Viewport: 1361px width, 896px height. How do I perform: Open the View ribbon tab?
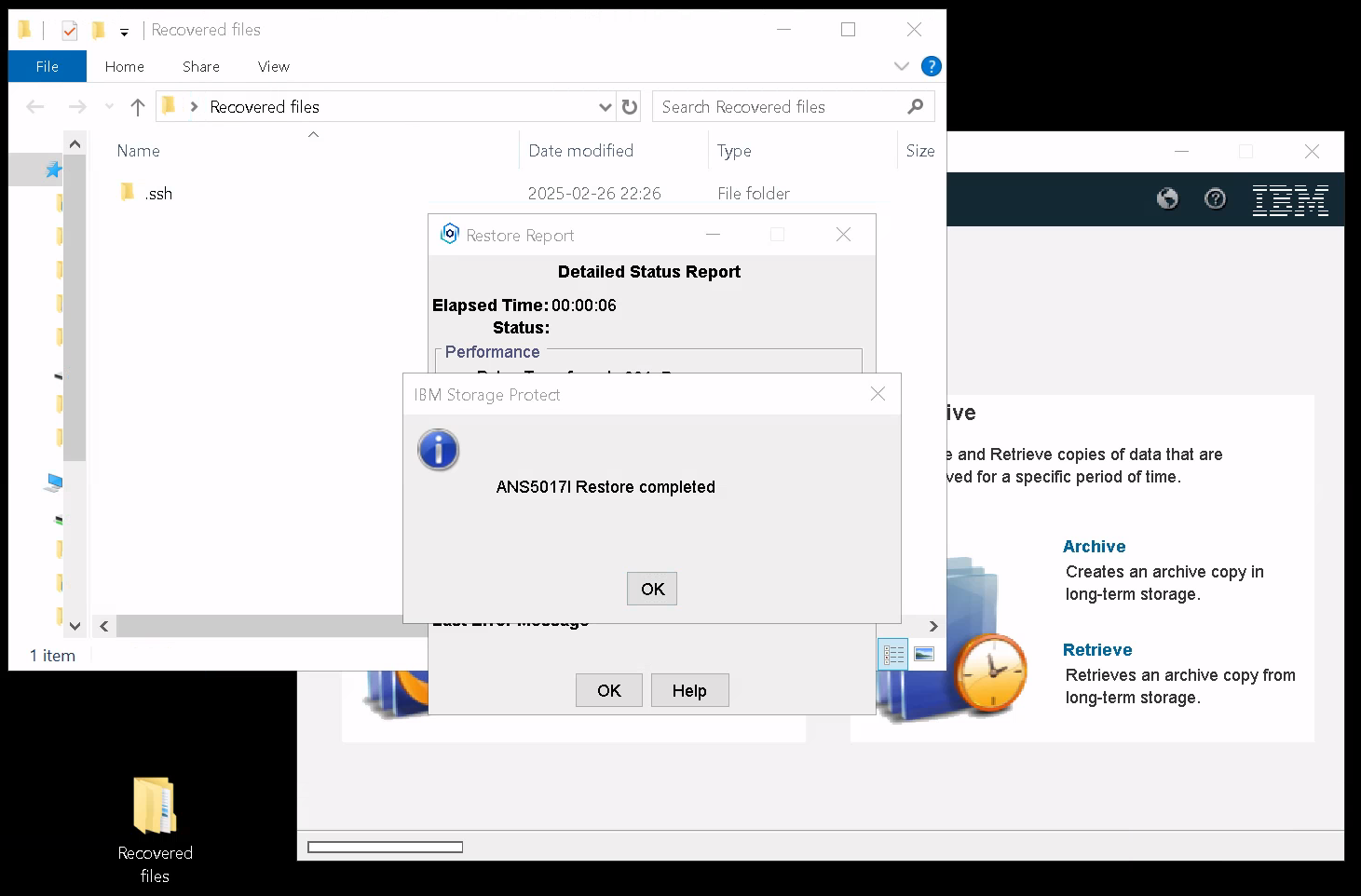click(274, 66)
